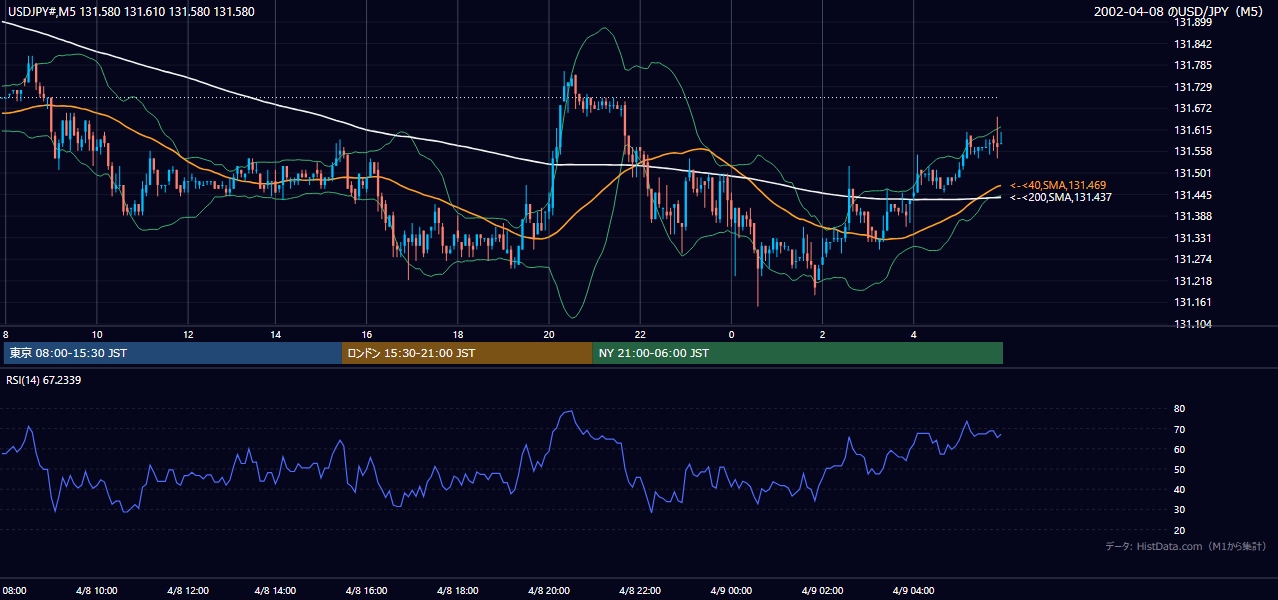1278x600 pixels.
Task: Click price axis label 131.331
Action: [x=1194, y=238]
